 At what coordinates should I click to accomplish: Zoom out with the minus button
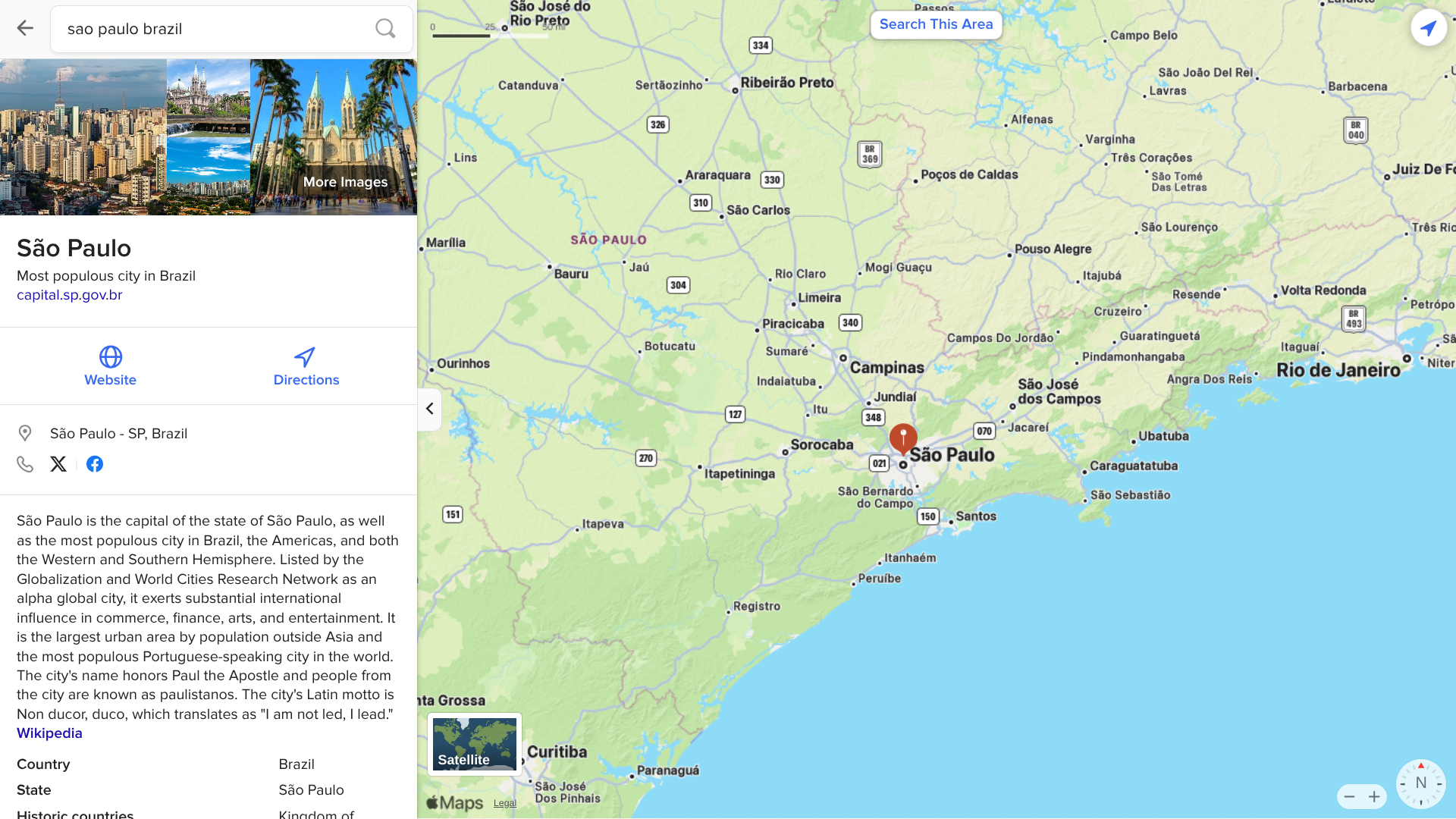pyautogui.click(x=1349, y=796)
